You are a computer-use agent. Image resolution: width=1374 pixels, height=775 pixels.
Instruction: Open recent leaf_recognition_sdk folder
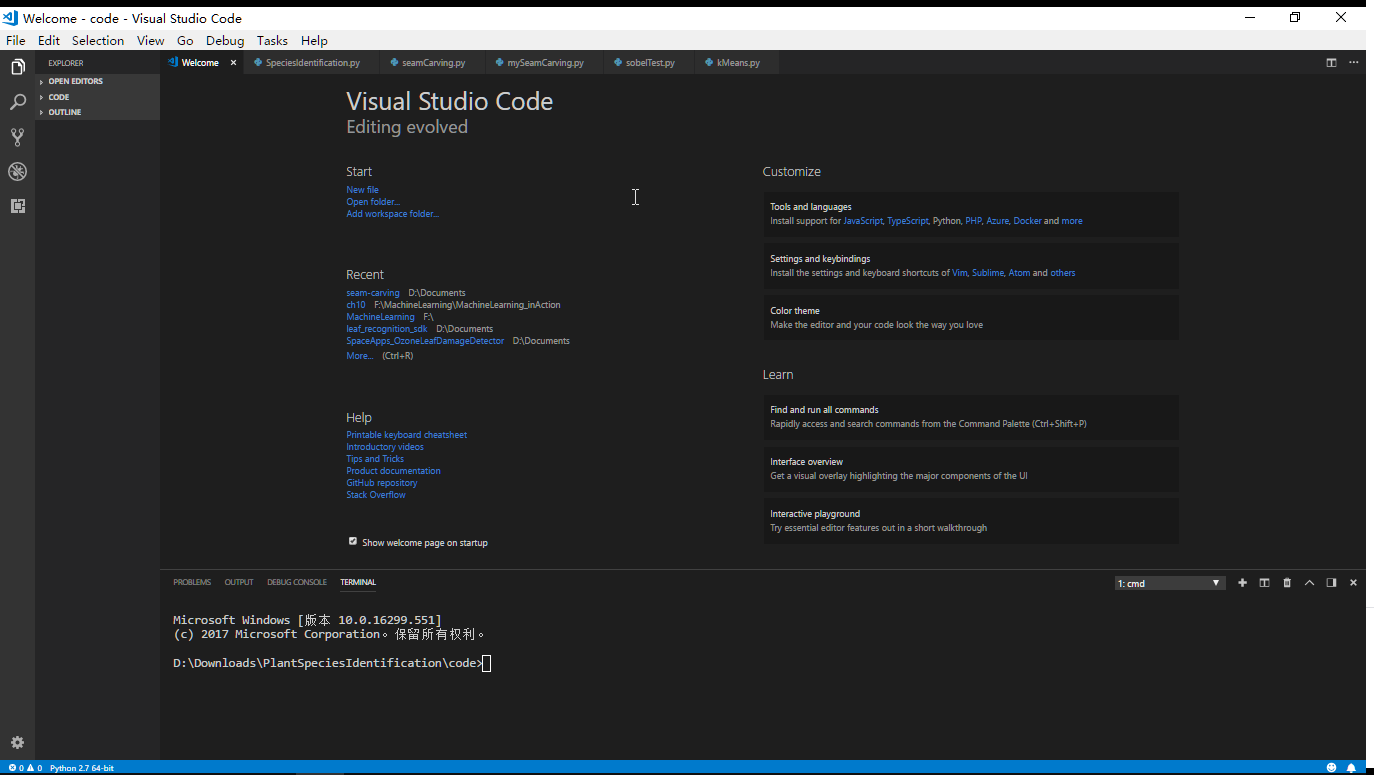pyautogui.click(x=386, y=329)
